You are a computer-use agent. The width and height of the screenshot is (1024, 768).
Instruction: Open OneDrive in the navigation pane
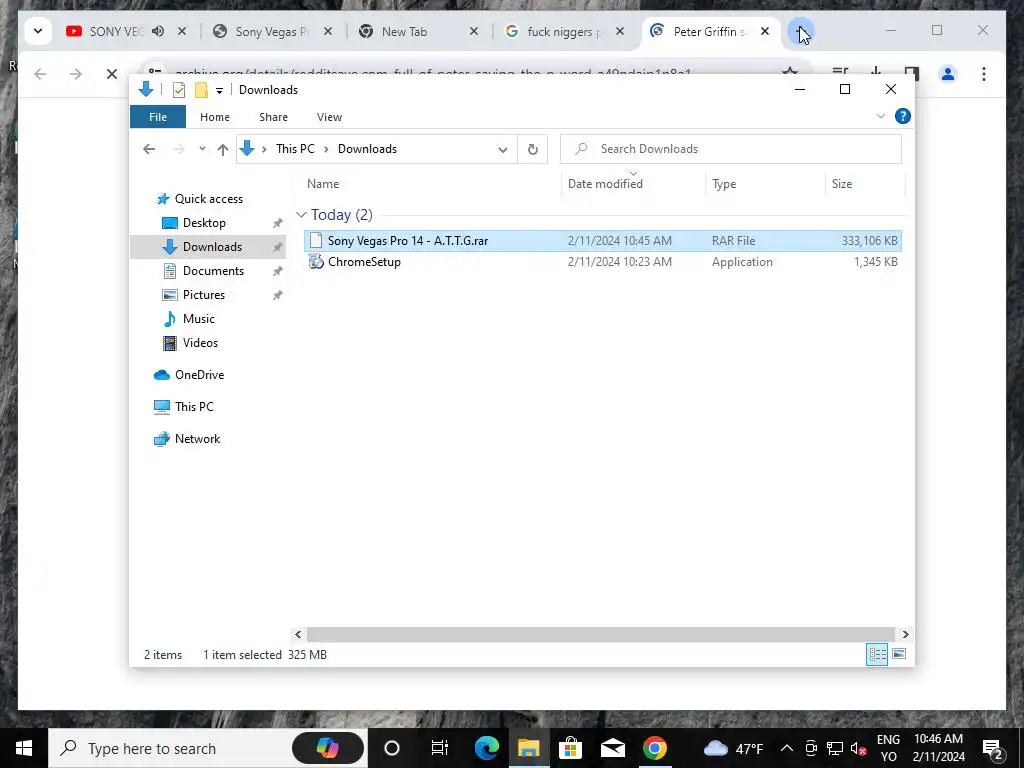(199, 375)
